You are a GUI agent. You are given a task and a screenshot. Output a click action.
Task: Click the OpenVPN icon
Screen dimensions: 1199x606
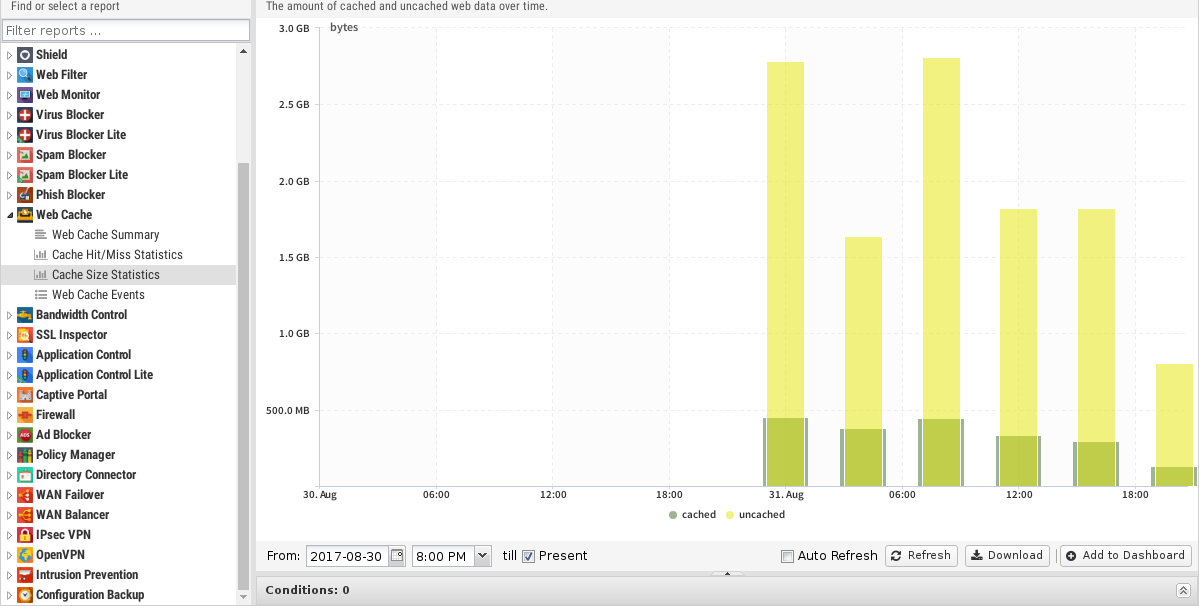[x=25, y=555]
